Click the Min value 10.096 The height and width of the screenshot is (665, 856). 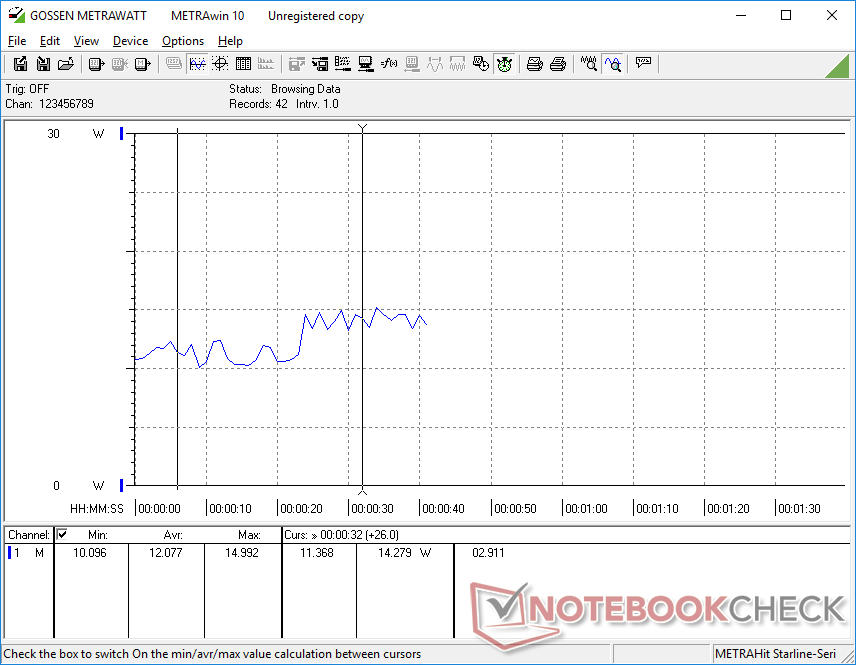click(90, 553)
